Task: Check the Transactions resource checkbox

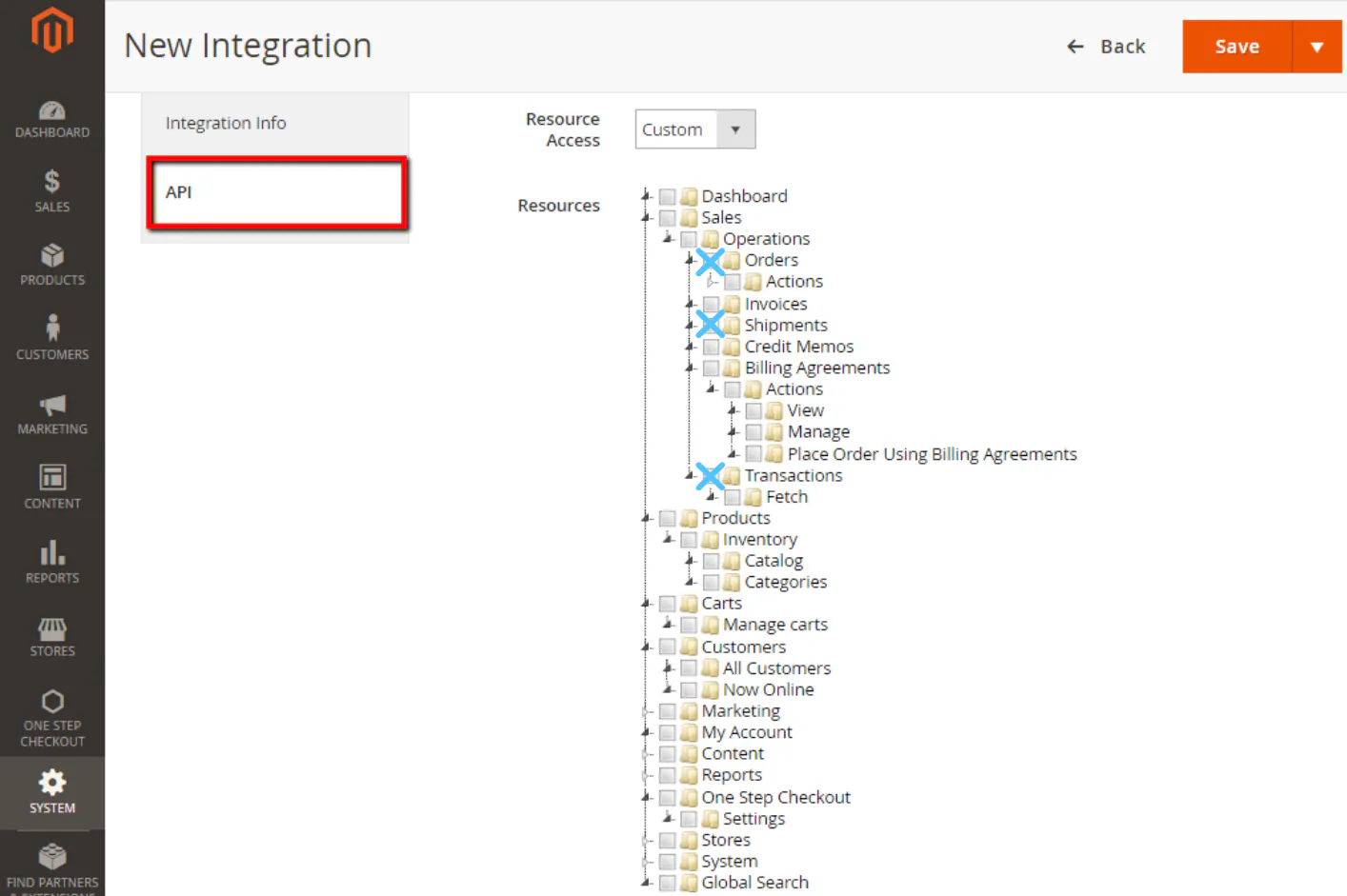Action: pyautogui.click(x=711, y=476)
